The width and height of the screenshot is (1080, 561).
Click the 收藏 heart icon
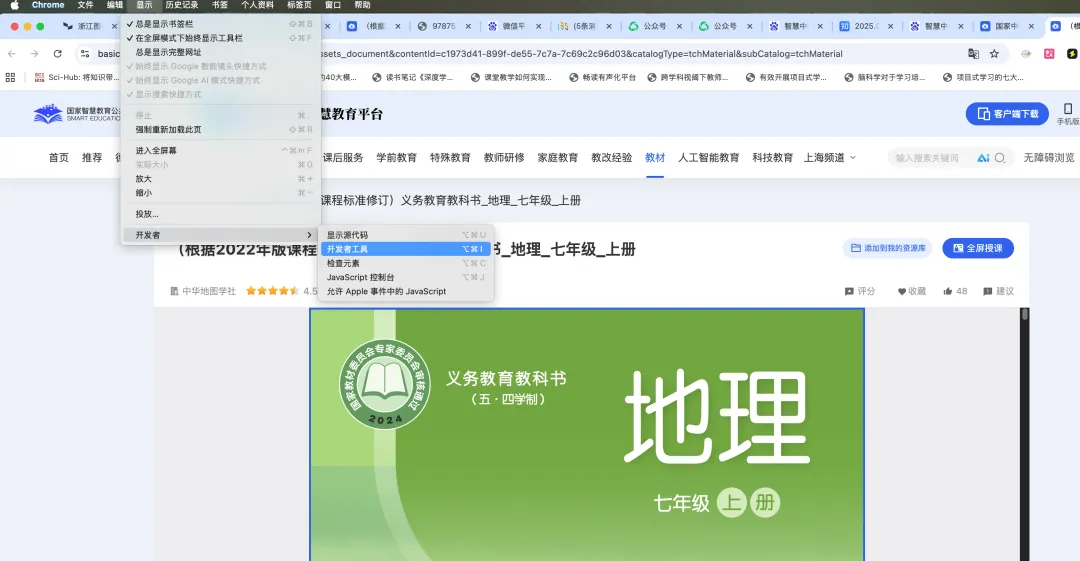[902, 292]
